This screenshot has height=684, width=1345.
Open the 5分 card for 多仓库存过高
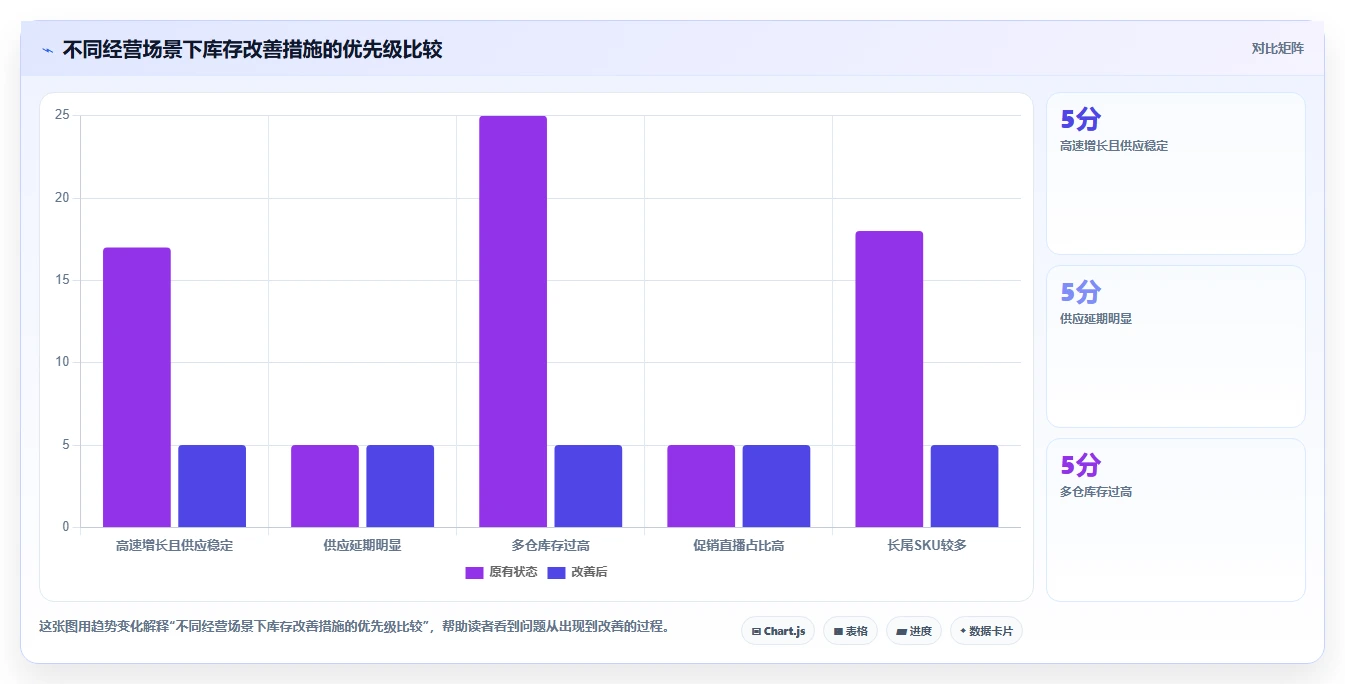[x=1176, y=520]
